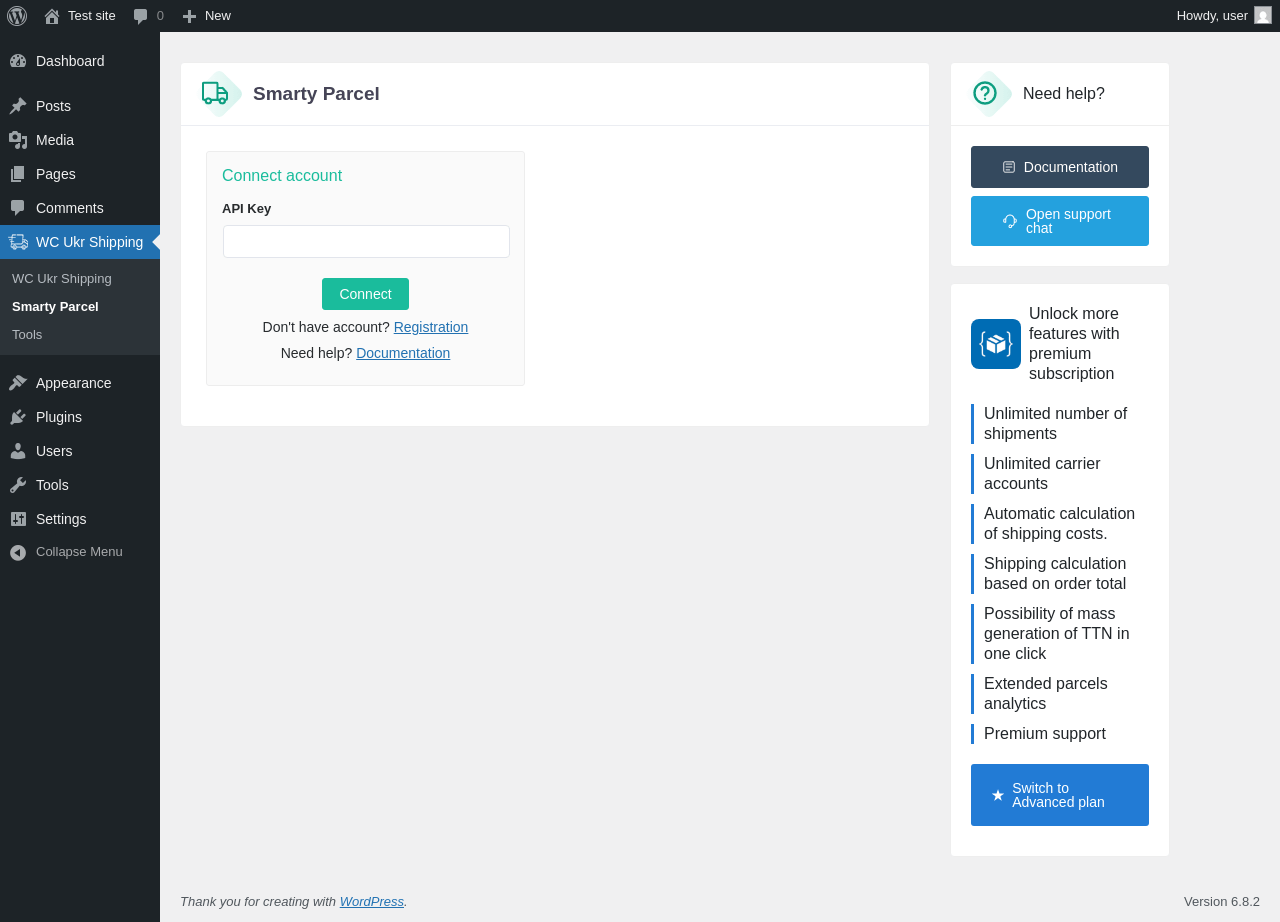
Task: Open Documentation dark button in help panel
Action: click(1060, 167)
